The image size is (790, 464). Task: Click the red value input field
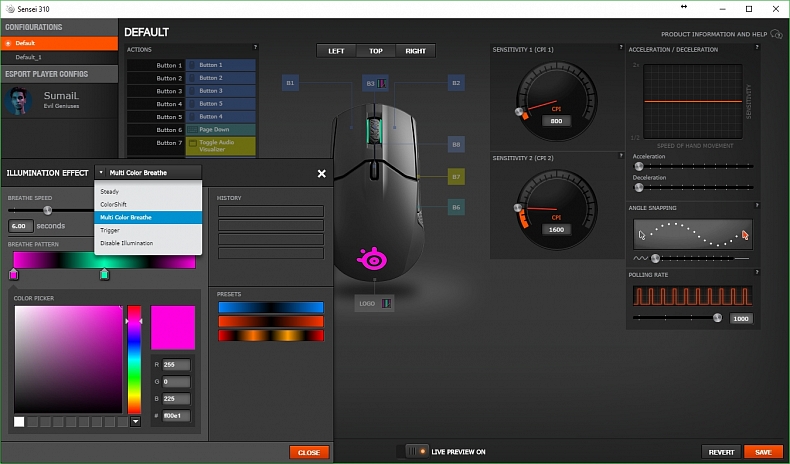176,365
